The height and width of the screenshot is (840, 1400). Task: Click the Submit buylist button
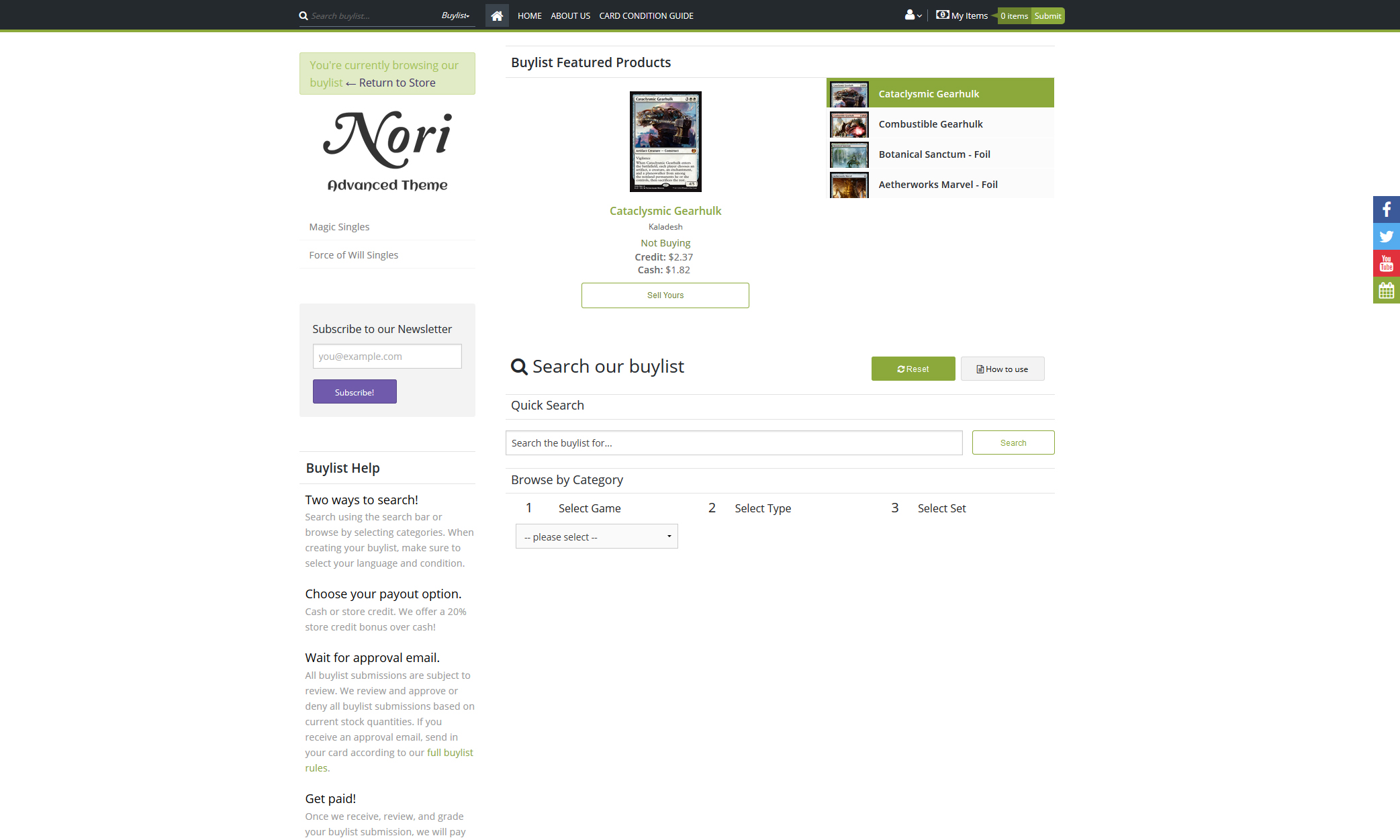1047,15
